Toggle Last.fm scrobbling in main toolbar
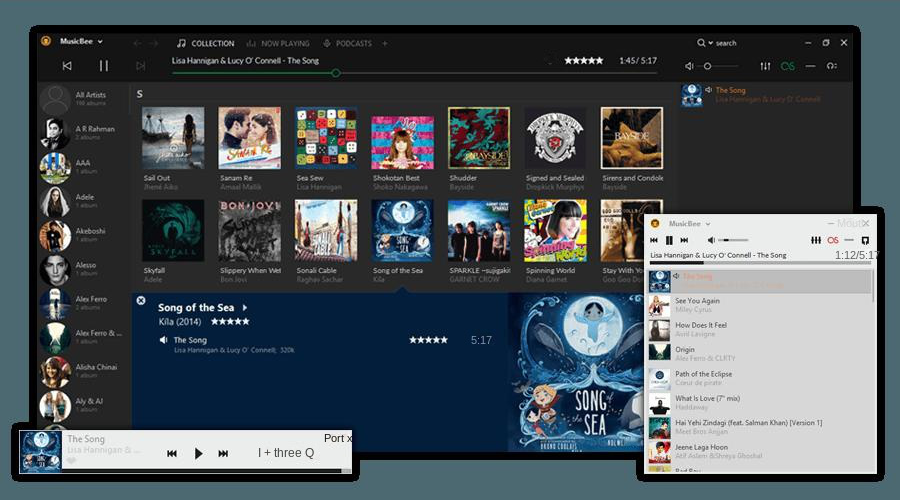 tap(788, 66)
